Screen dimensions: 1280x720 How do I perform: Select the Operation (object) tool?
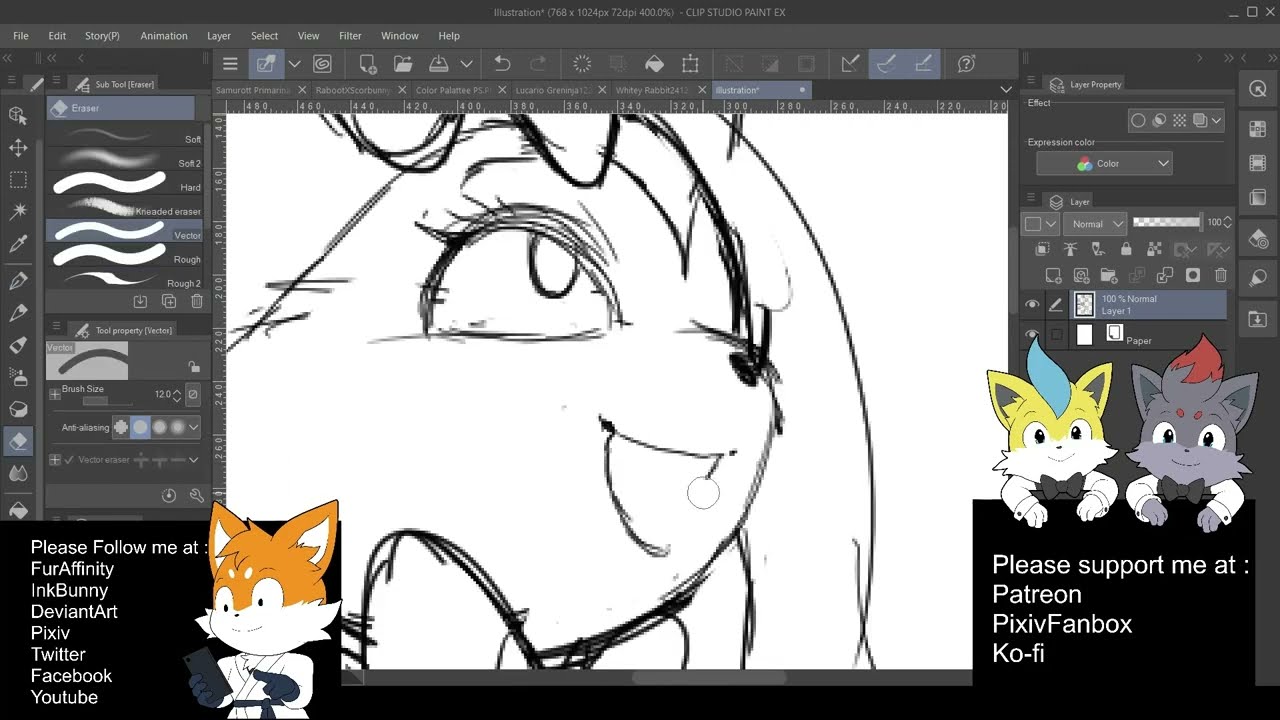point(18,115)
